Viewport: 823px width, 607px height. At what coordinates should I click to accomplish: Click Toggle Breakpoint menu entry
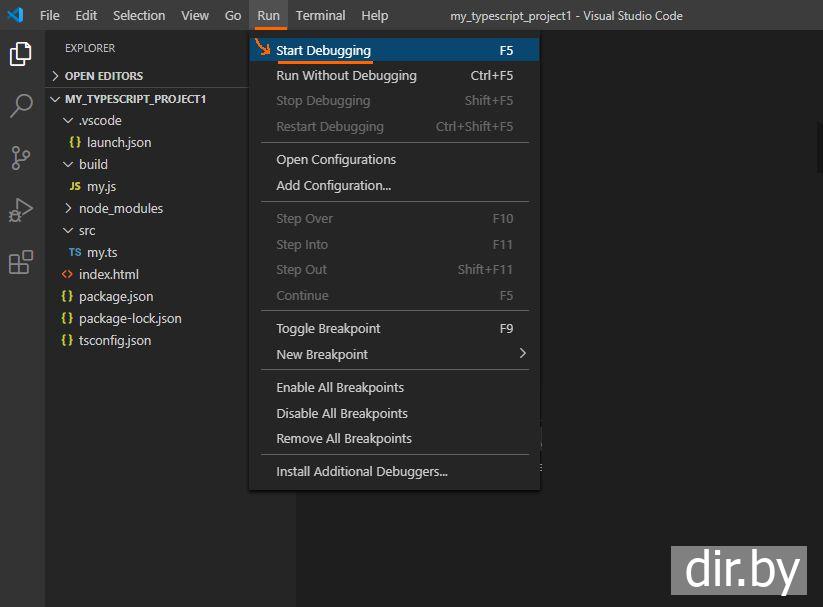point(328,329)
